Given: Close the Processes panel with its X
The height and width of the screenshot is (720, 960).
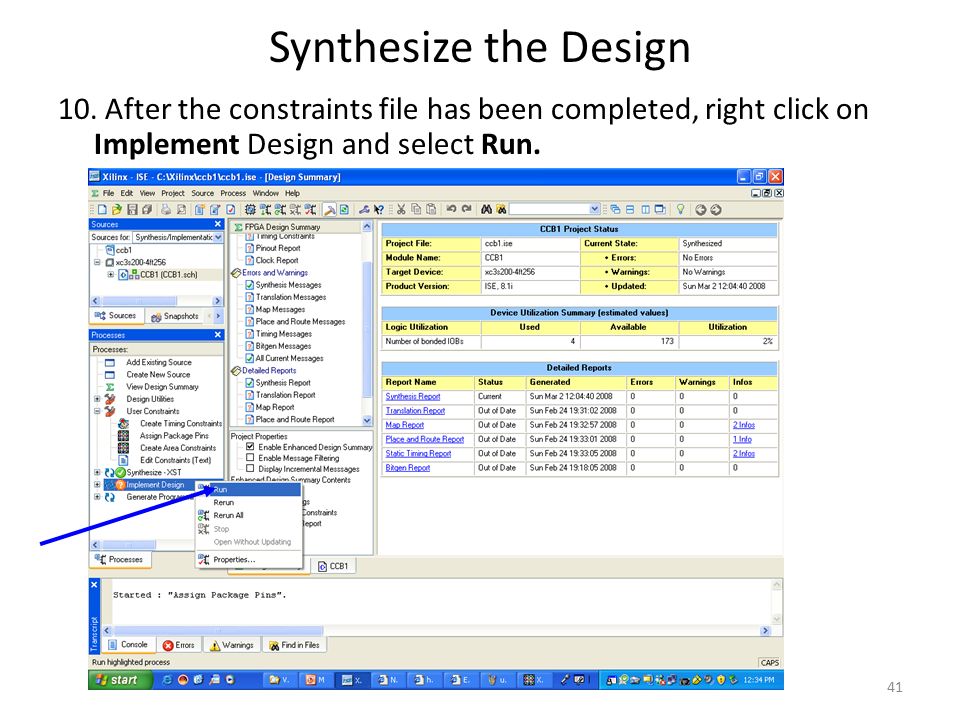Looking at the screenshot, I should click(218, 335).
